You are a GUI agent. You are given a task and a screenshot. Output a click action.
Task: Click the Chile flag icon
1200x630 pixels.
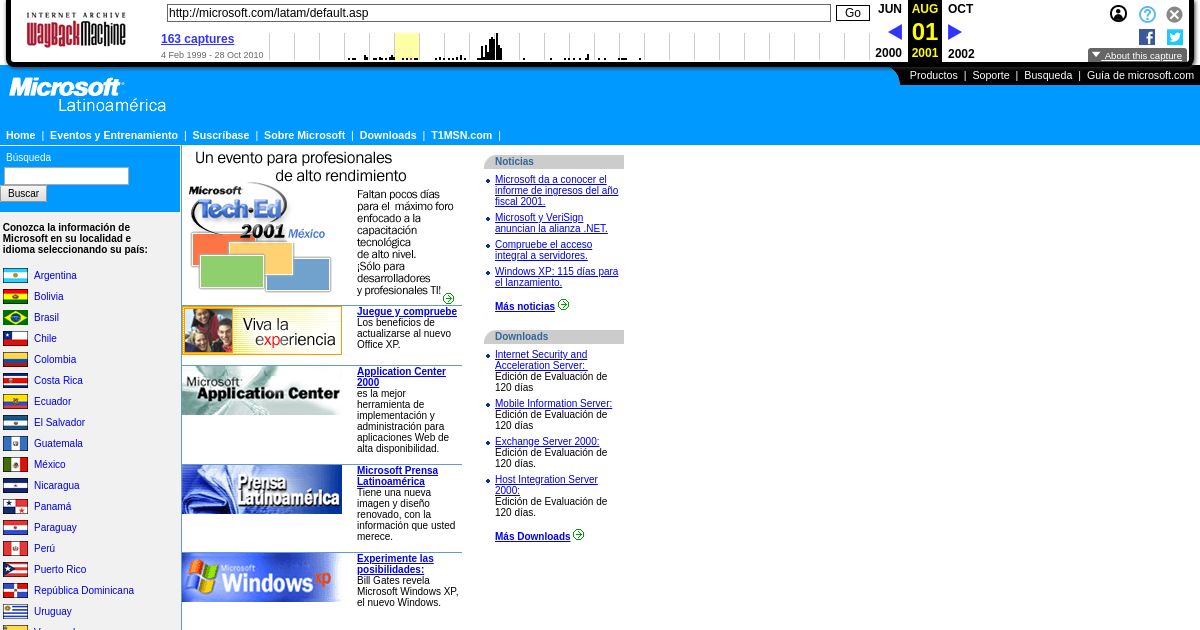tap(15, 338)
